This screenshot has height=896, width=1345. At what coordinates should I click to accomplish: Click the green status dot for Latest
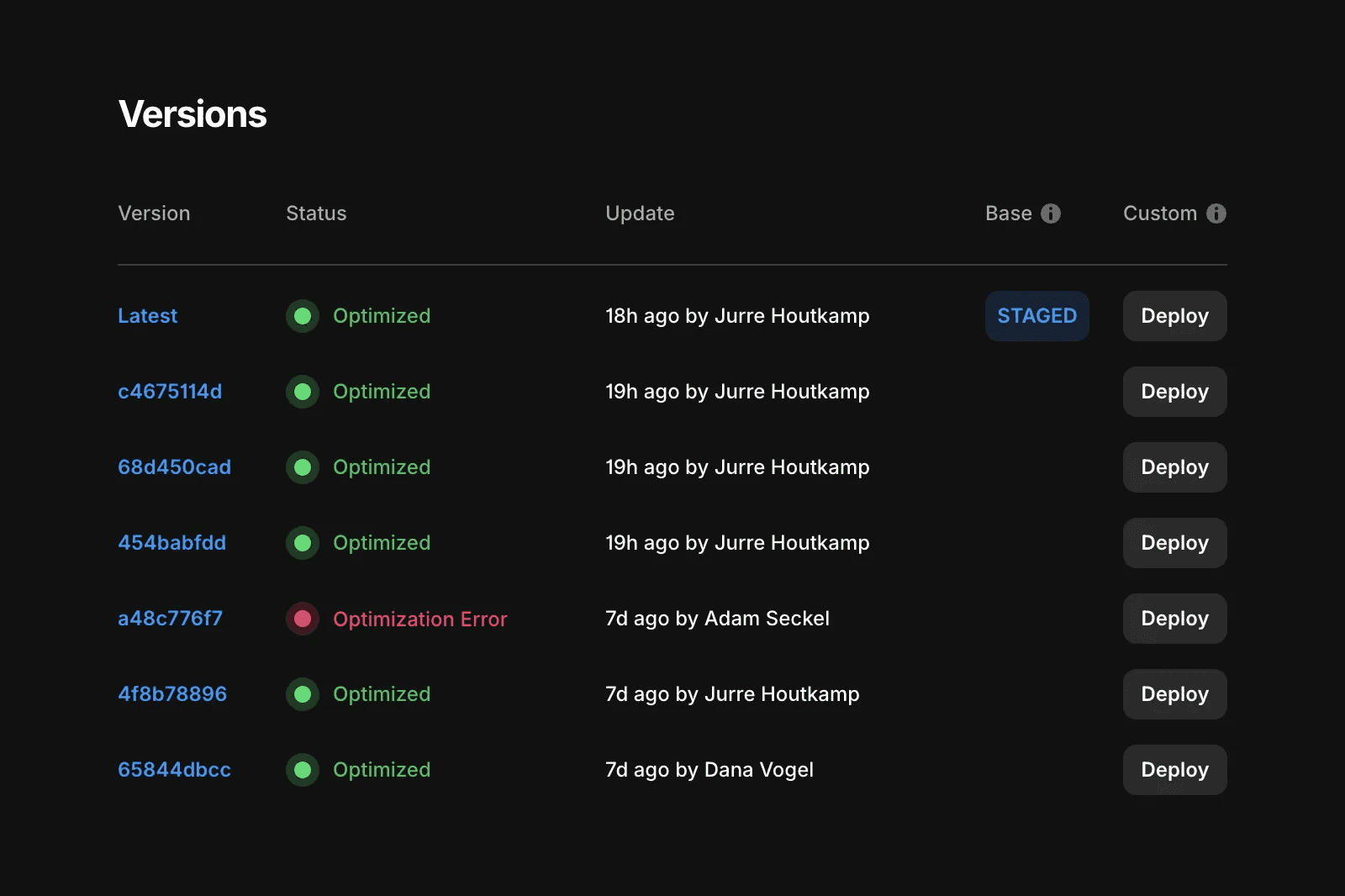tap(303, 316)
